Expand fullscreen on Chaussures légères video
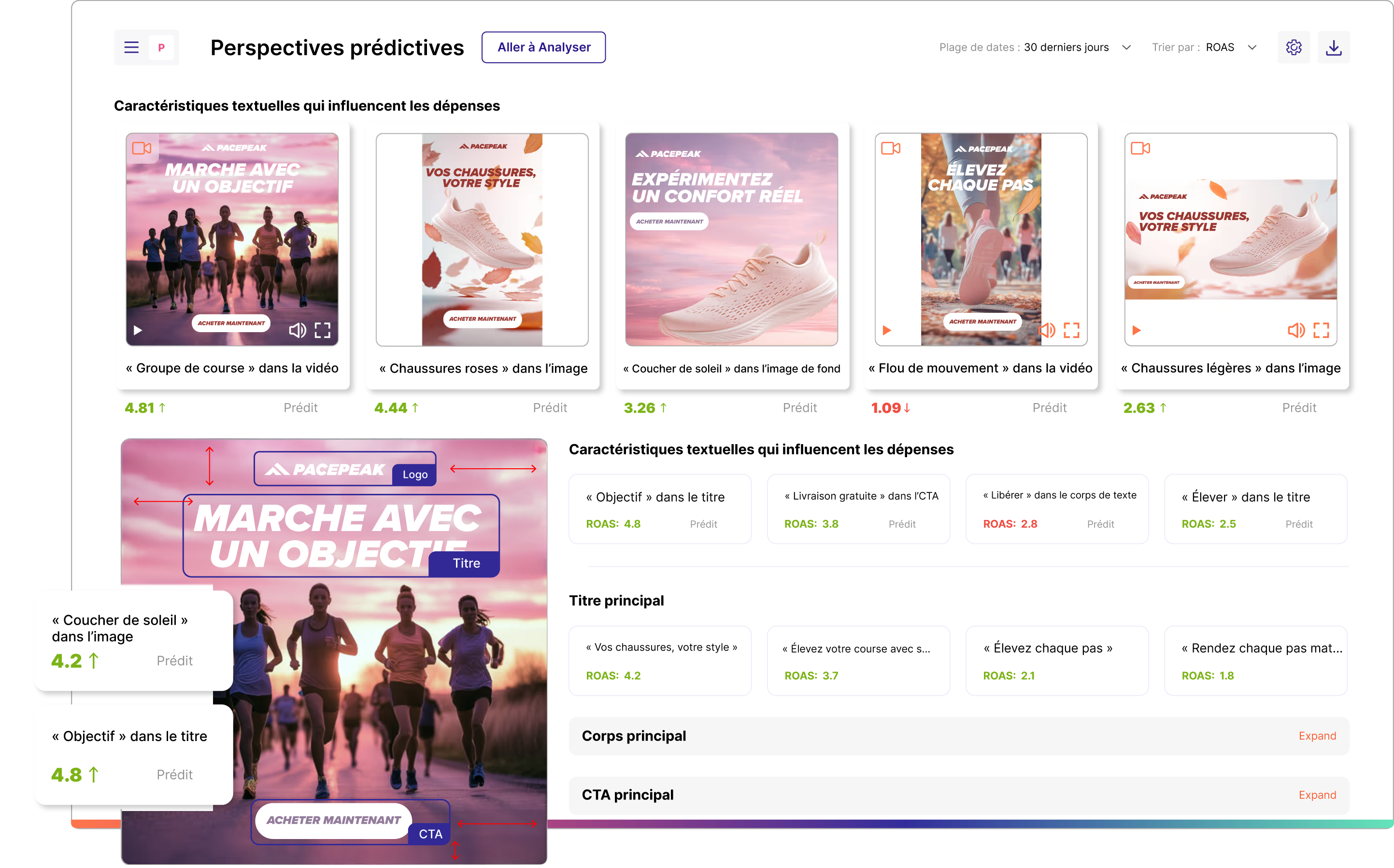The width and height of the screenshot is (1394, 868). [x=1321, y=330]
